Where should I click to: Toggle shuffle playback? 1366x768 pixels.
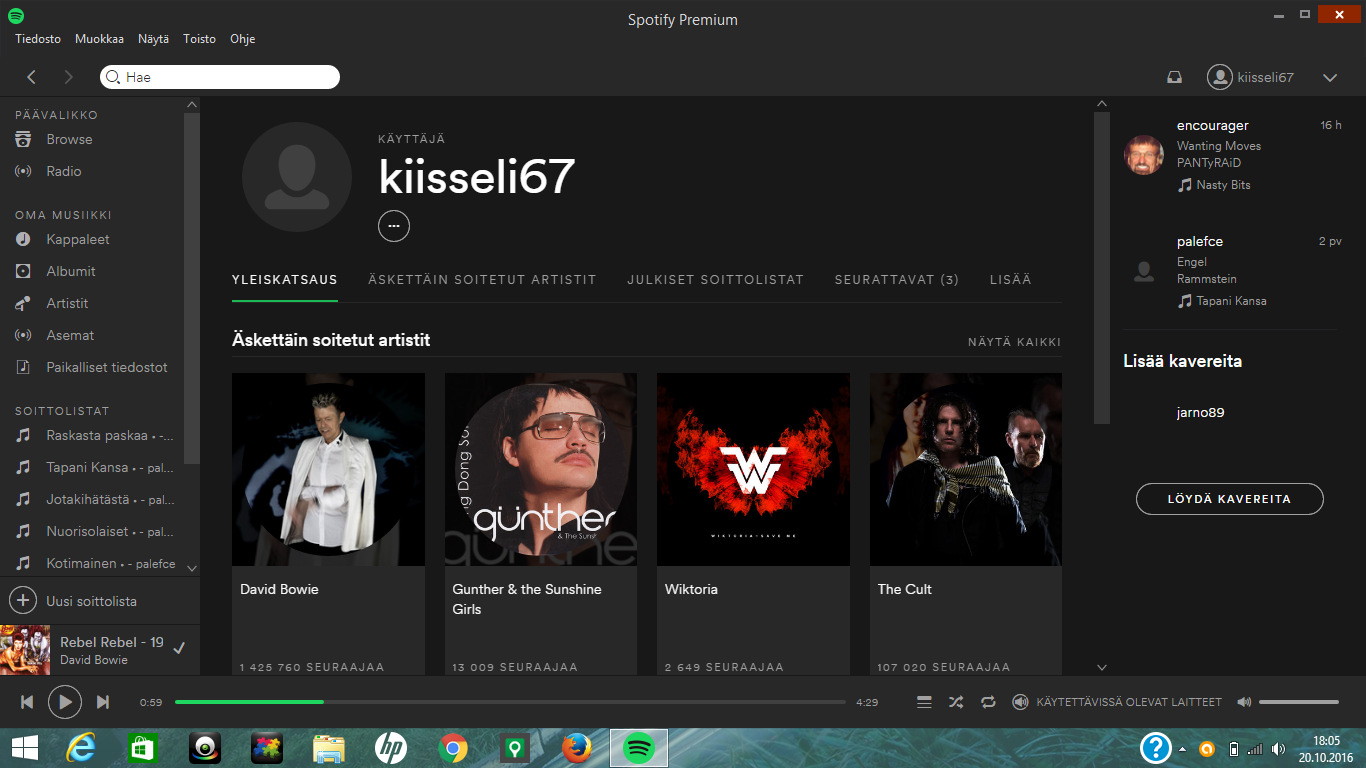[x=956, y=702]
